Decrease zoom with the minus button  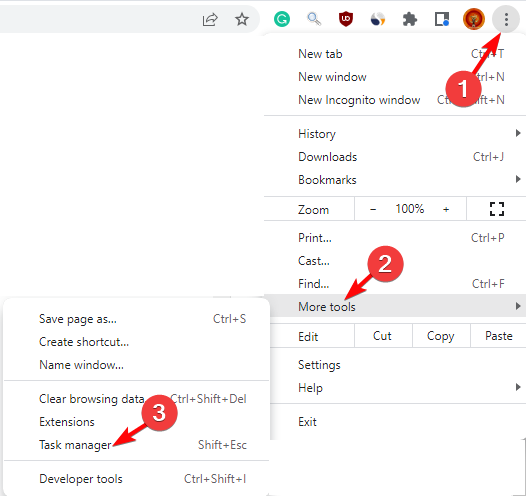(x=373, y=209)
